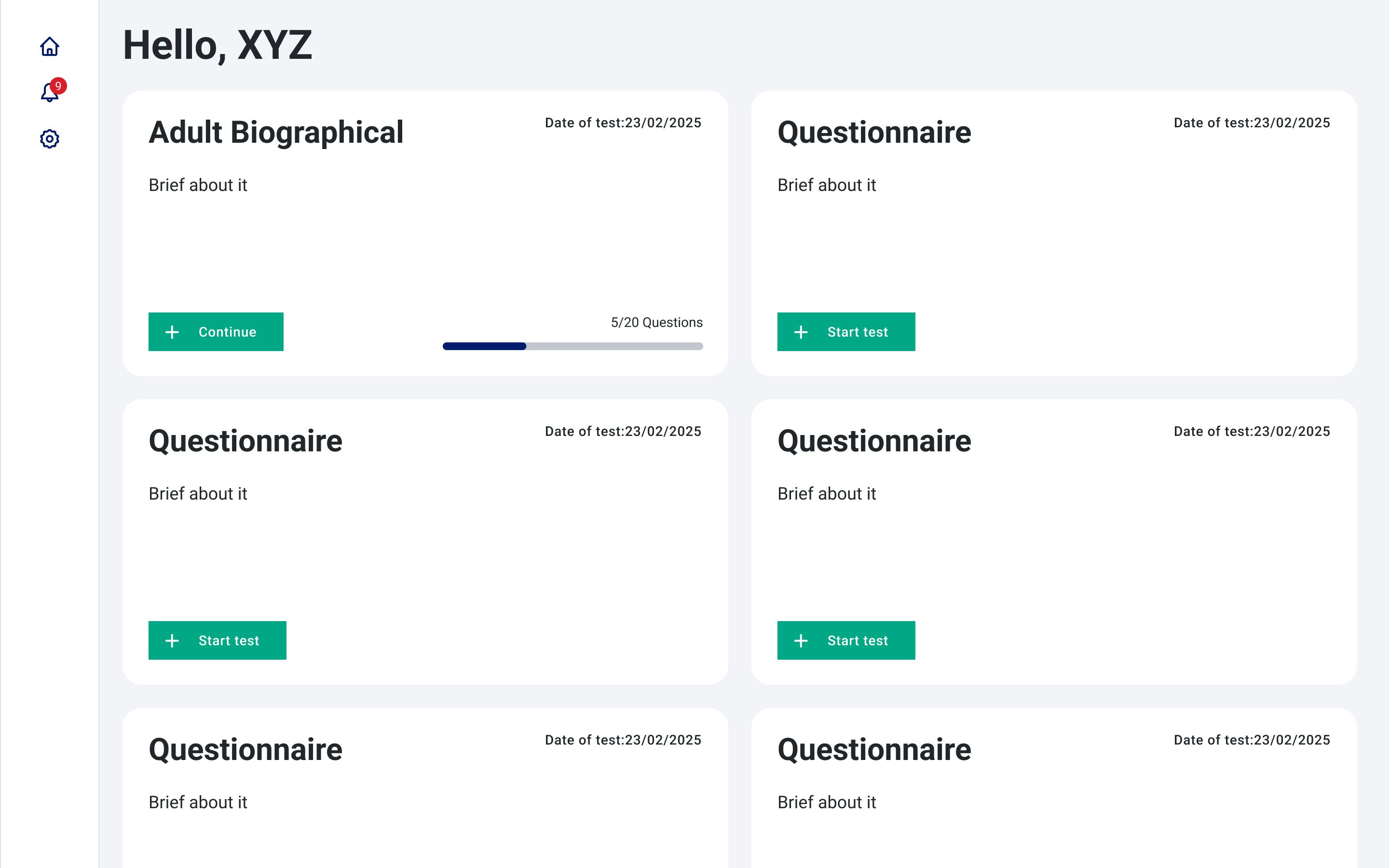This screenshot has width=1389, height=868.
Task: Click the Hello, XYZ greeting heading
Action: click(x=217, y=46)
